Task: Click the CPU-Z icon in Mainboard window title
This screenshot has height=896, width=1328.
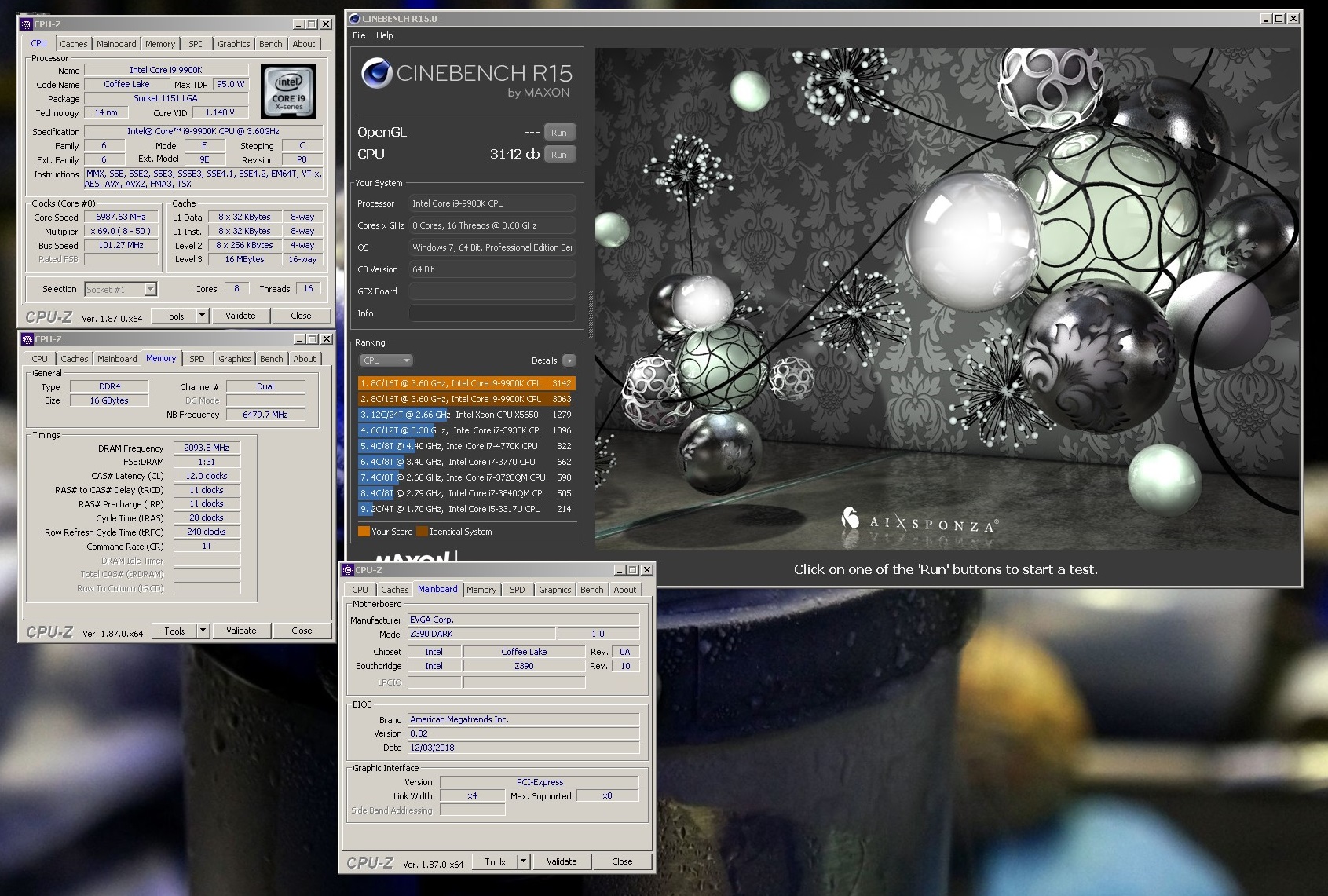Action: pos(348,570)
